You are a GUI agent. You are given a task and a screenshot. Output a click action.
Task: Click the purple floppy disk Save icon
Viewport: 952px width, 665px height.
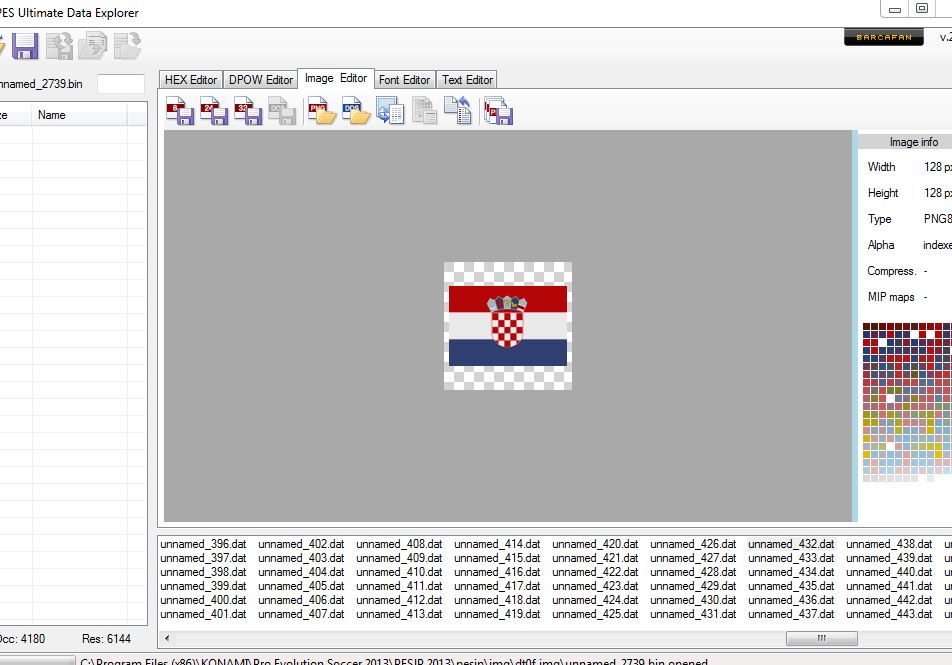25,46
